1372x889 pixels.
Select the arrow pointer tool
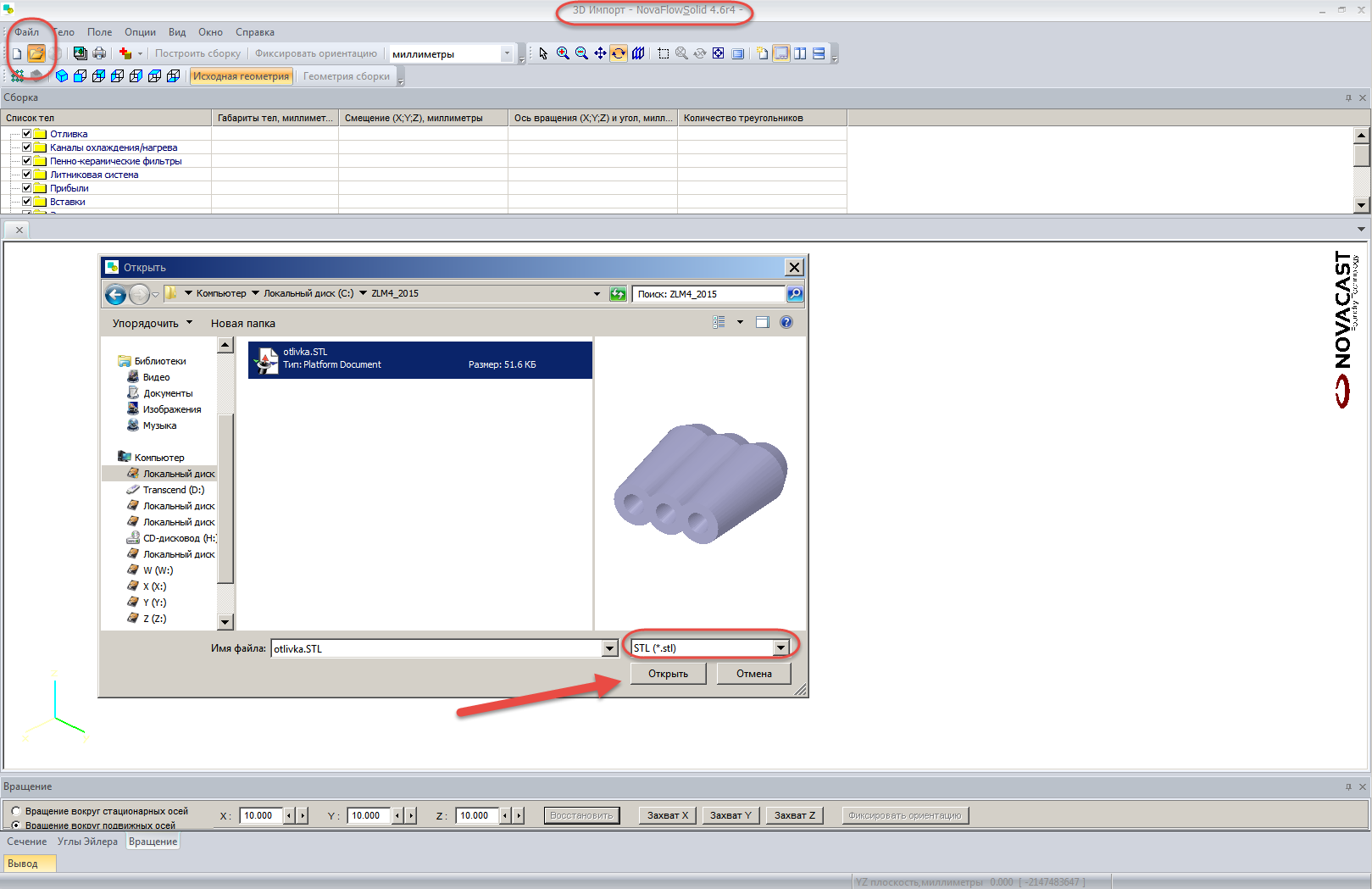pos(543,53)
